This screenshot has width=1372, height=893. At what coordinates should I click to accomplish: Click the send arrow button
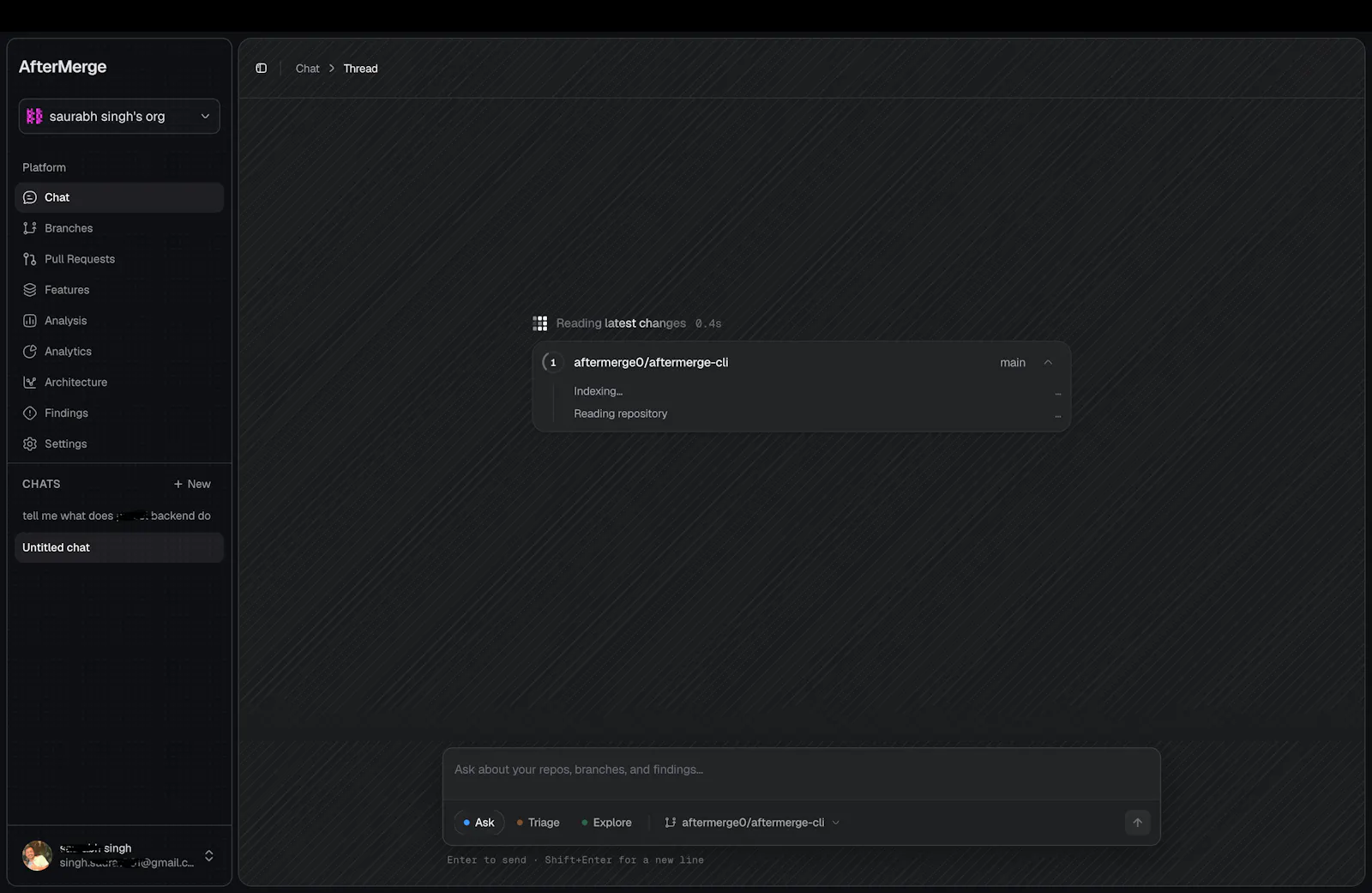pos(1138,823)
